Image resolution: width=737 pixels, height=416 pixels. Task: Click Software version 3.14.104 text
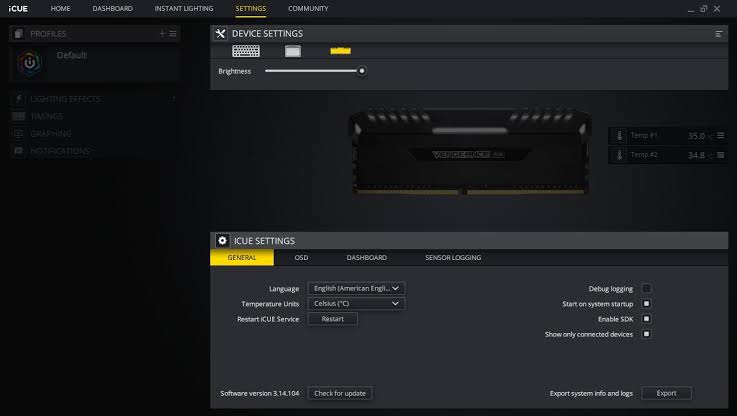click(259, 393)
